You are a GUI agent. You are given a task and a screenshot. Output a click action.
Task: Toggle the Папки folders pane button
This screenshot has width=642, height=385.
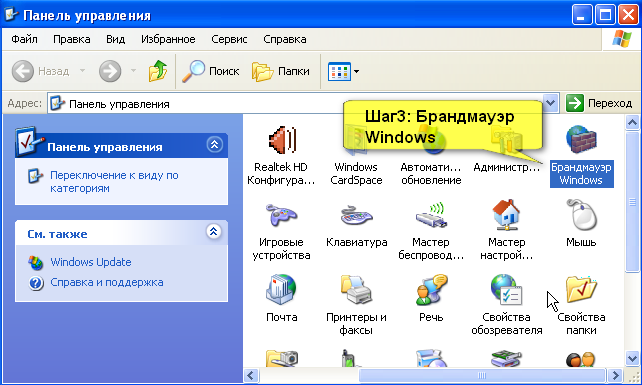[x=281, y=71]
